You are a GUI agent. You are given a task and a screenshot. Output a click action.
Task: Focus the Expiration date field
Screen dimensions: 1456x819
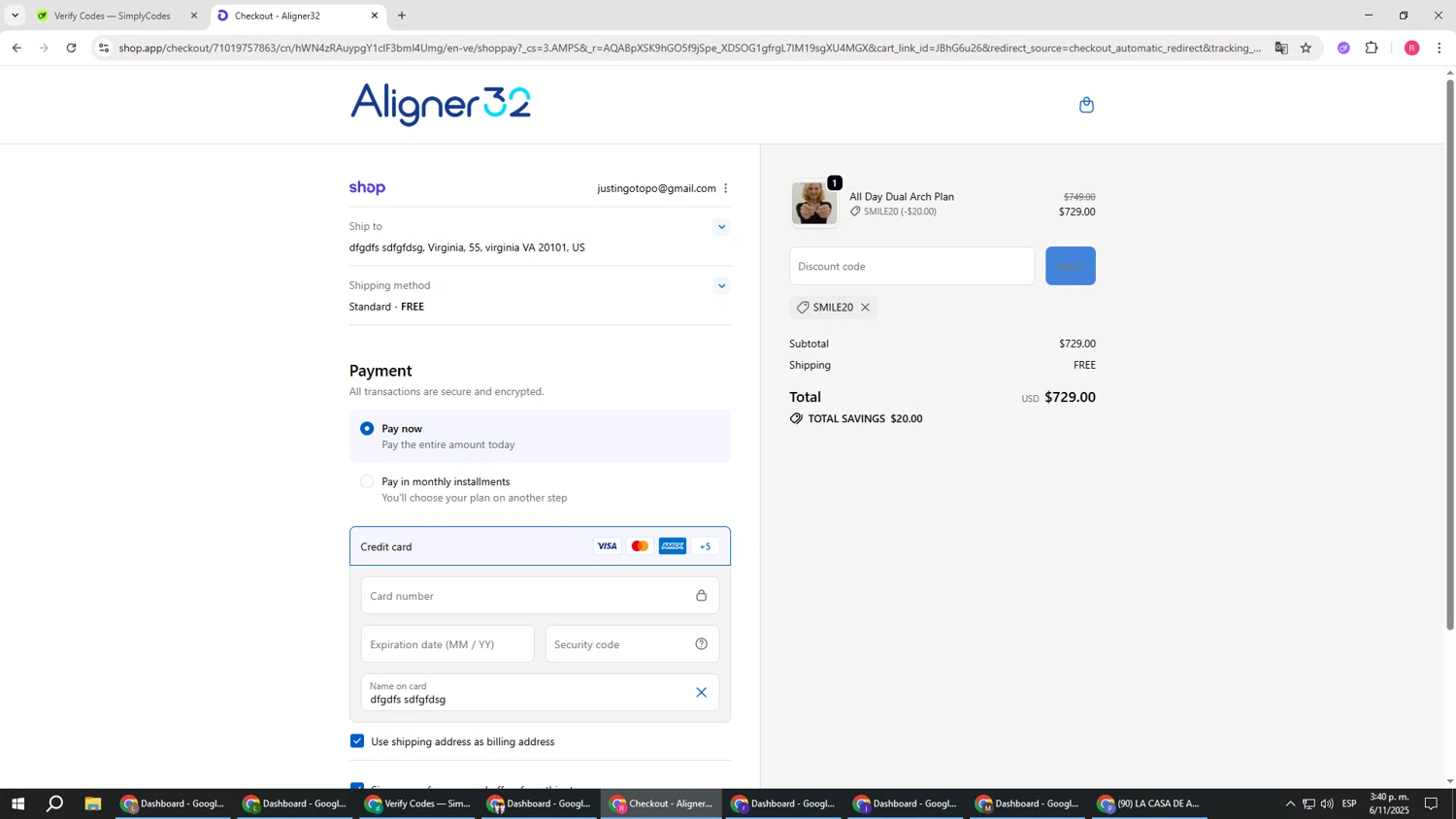tap(447, 644)
